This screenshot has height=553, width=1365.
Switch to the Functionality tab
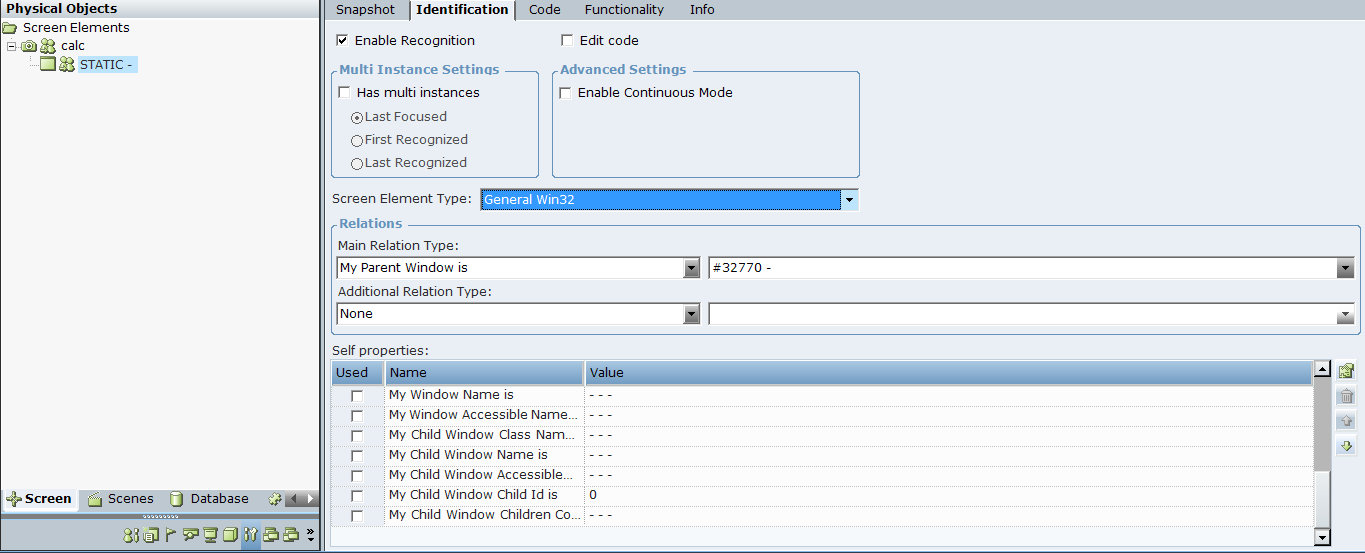click(x=624, y=10)
